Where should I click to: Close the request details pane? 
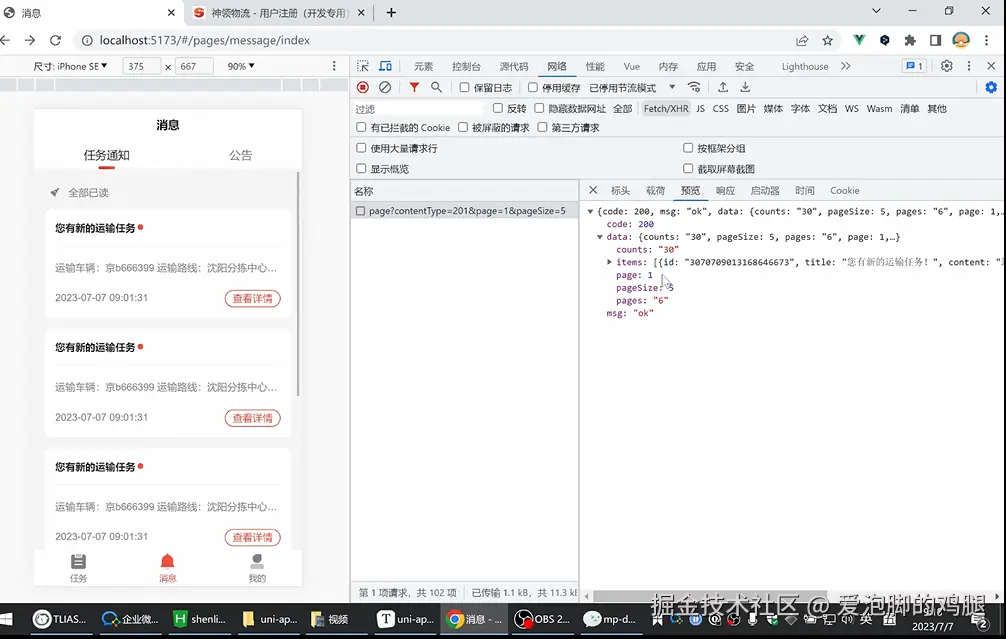(593, 190)
